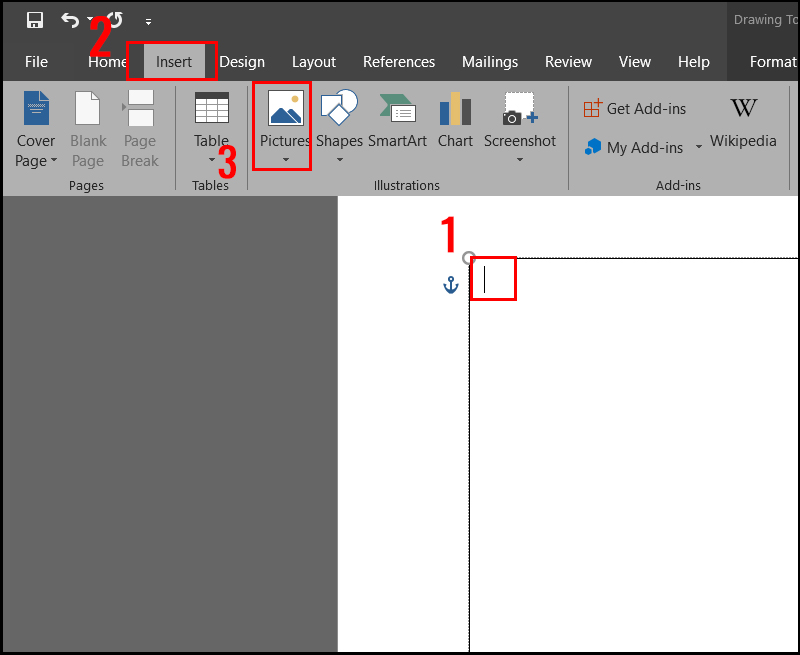Click the anchor symbol in the document

click(451, 284)
